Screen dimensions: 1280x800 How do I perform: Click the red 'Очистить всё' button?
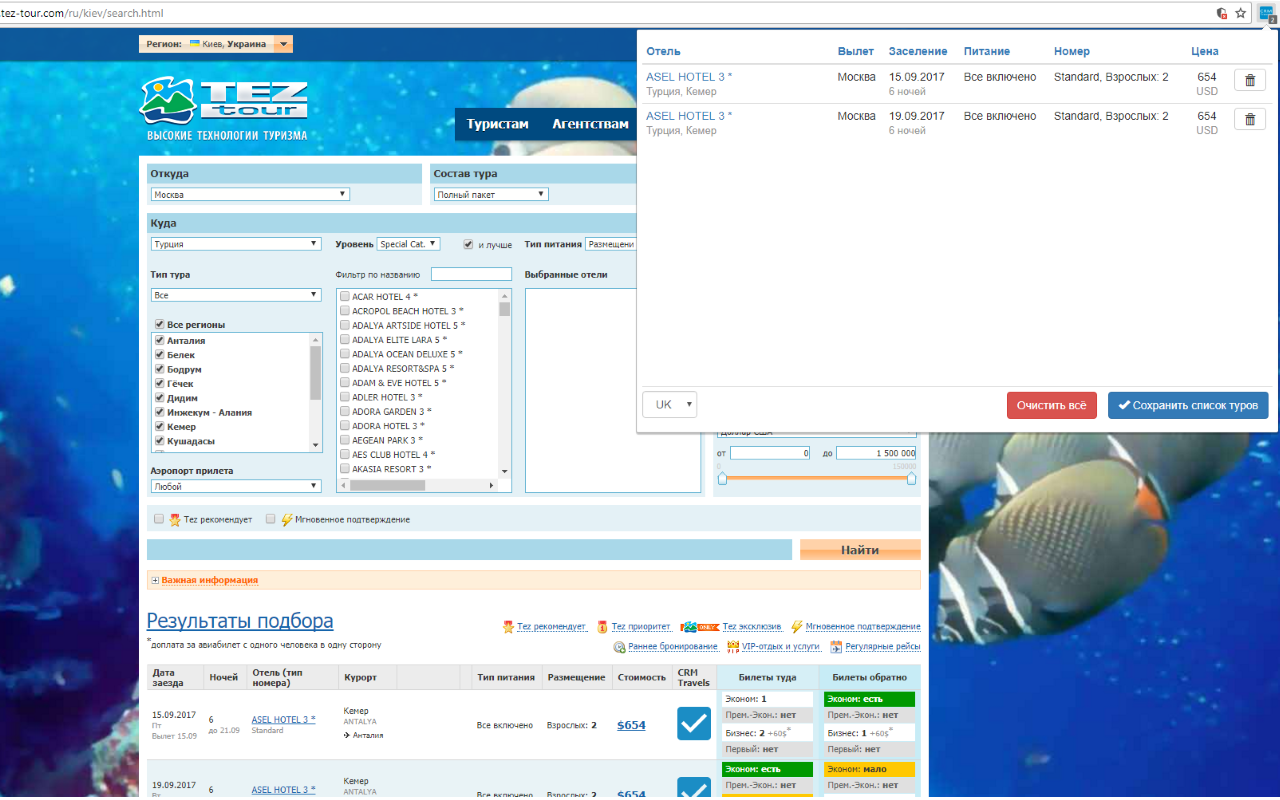(x=1052, y=405)
